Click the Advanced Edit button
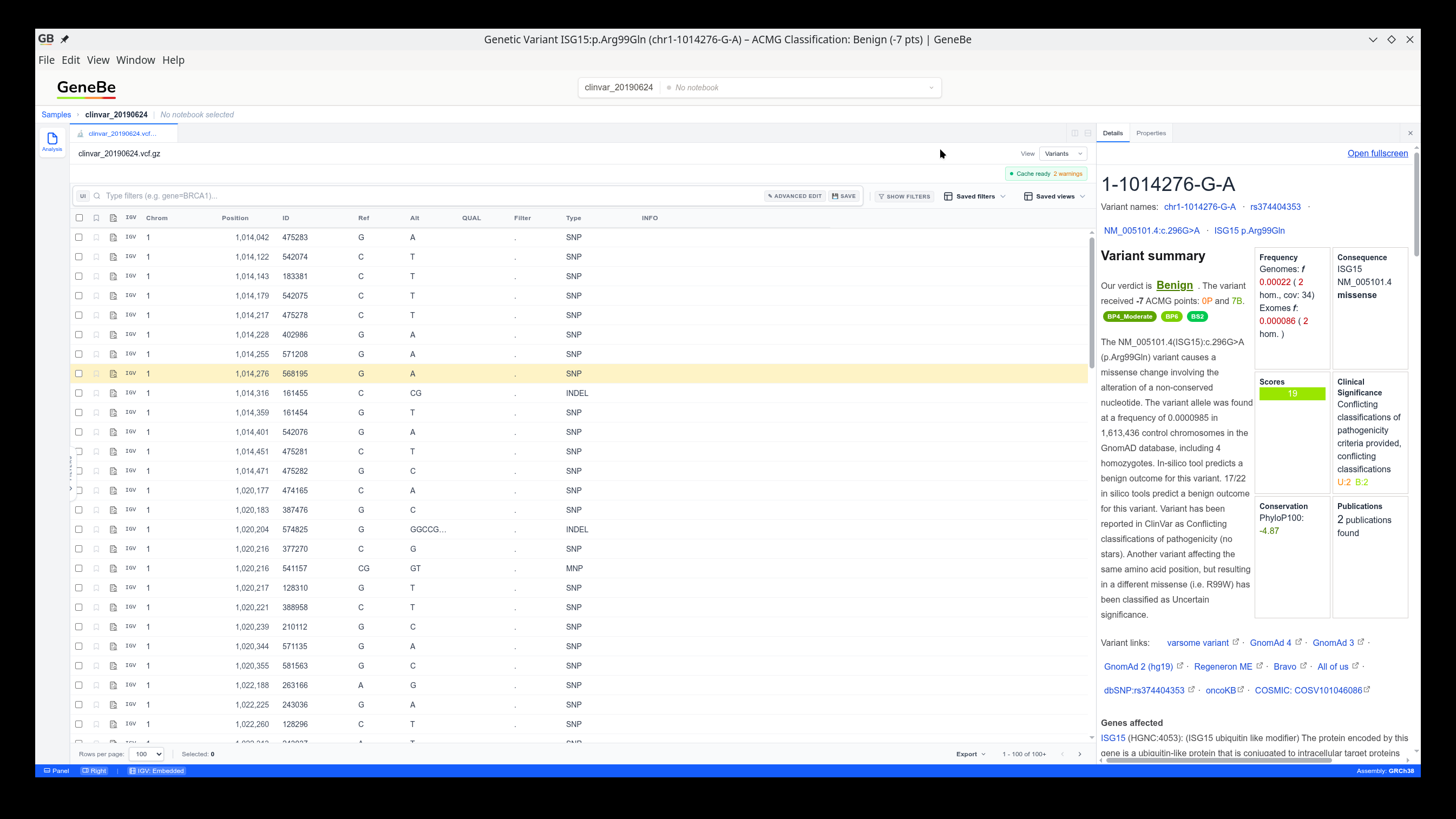This screenshot has width=1456, height=819. [x=795, y=196]
